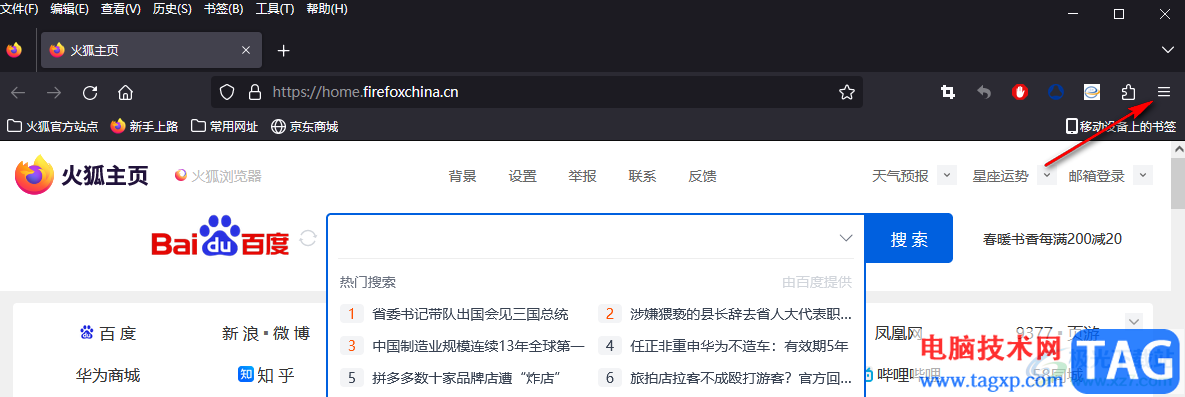Viewport: 1185px width, 397px height.
Task: Open 京东商城 bookmark
Action: point(305,126)
